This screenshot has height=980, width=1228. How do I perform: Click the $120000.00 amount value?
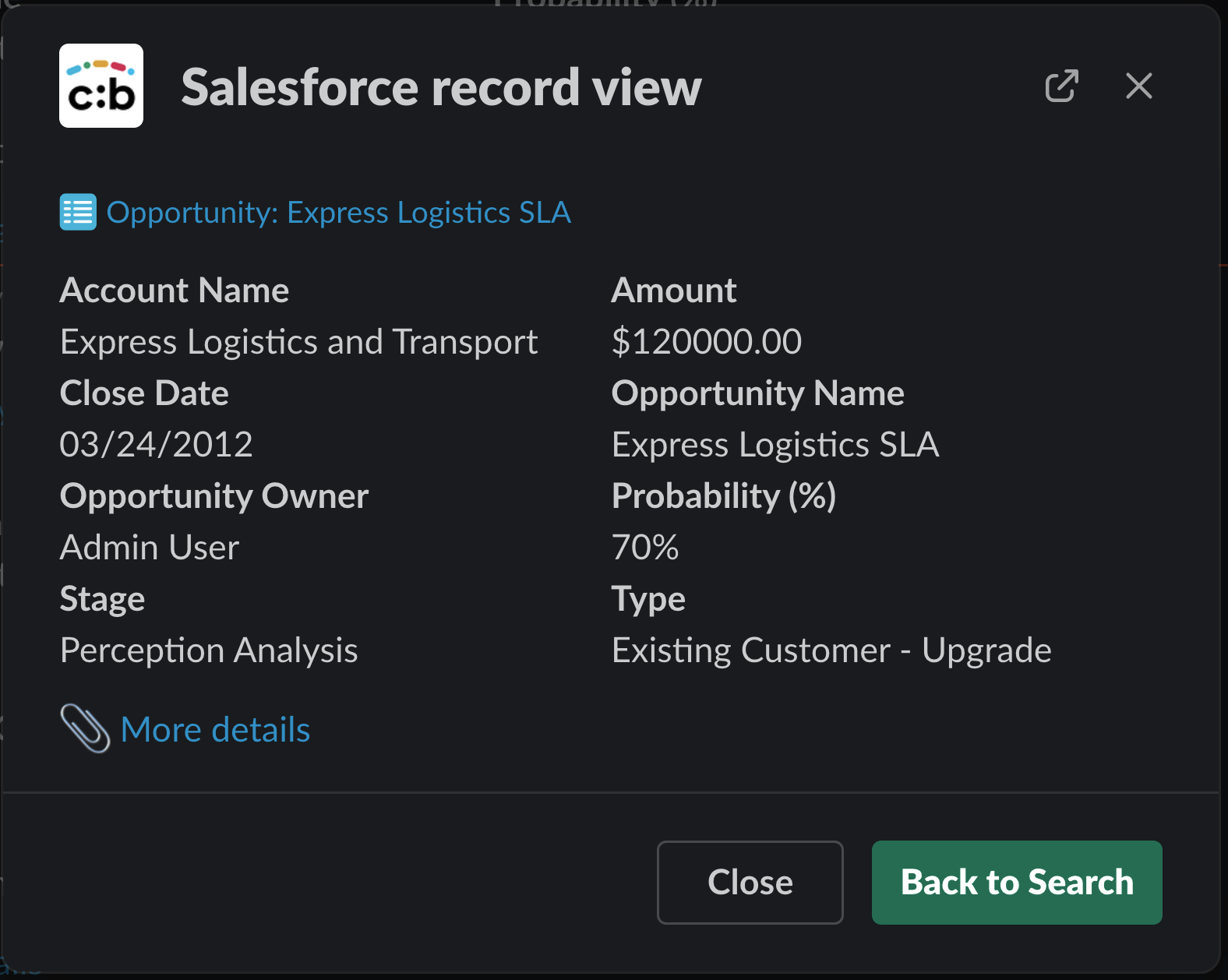pyautogui.click(x=706, y=341)
